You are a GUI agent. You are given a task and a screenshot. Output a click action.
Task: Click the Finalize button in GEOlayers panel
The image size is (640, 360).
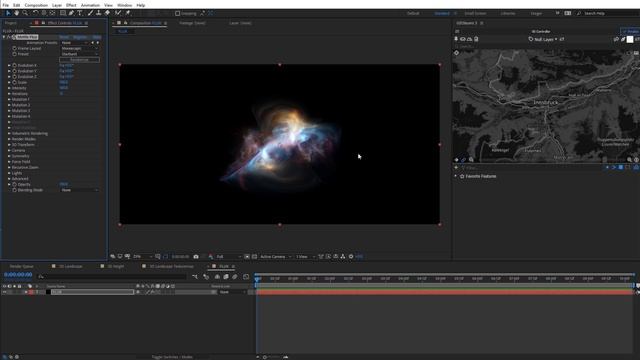pyautogui.click(x=630, y=31)
